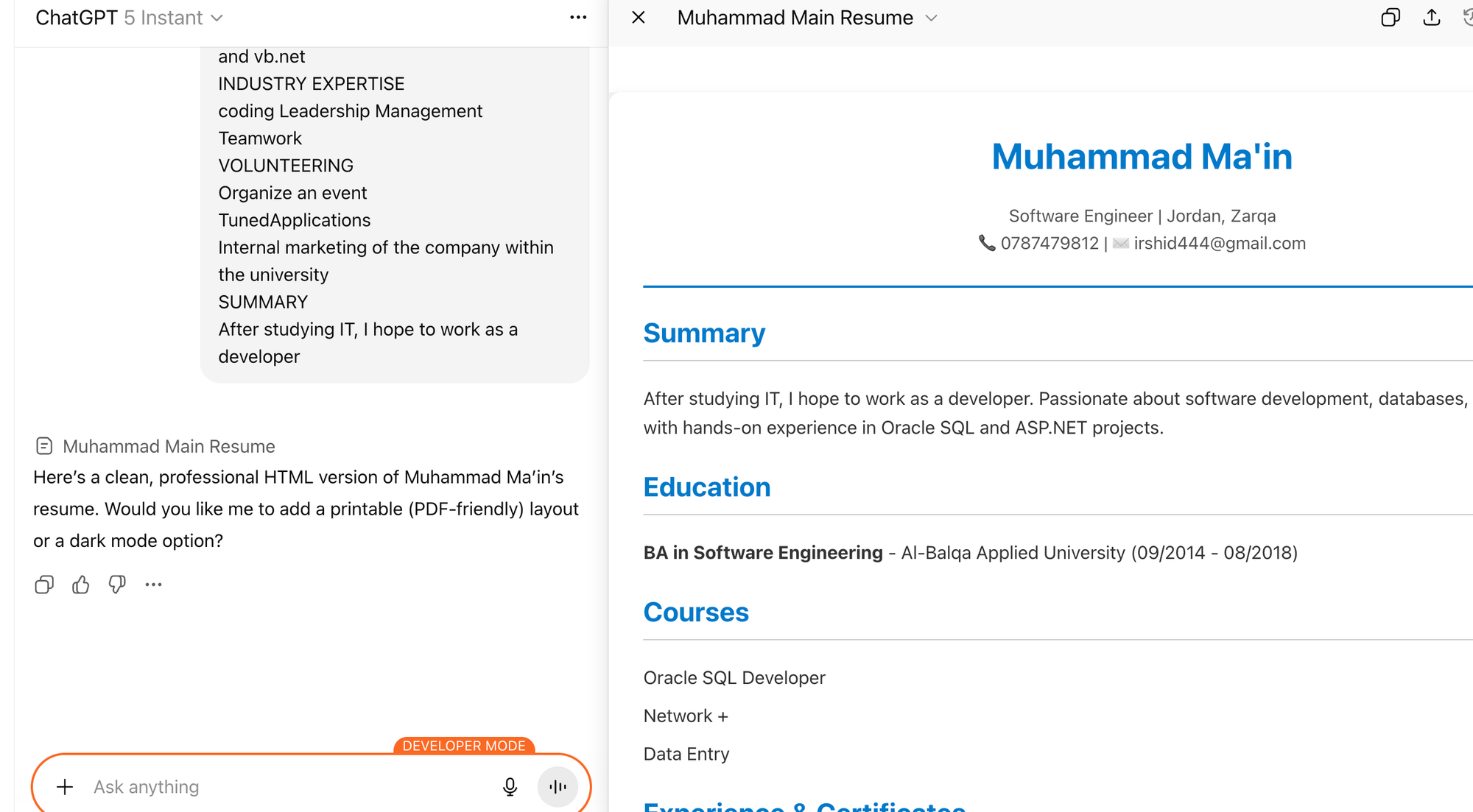Image resolution: width=1473 pixels, height=812 pixels.
Task: Select irshid444@gmail.com email address
Action: (1219, 243)
